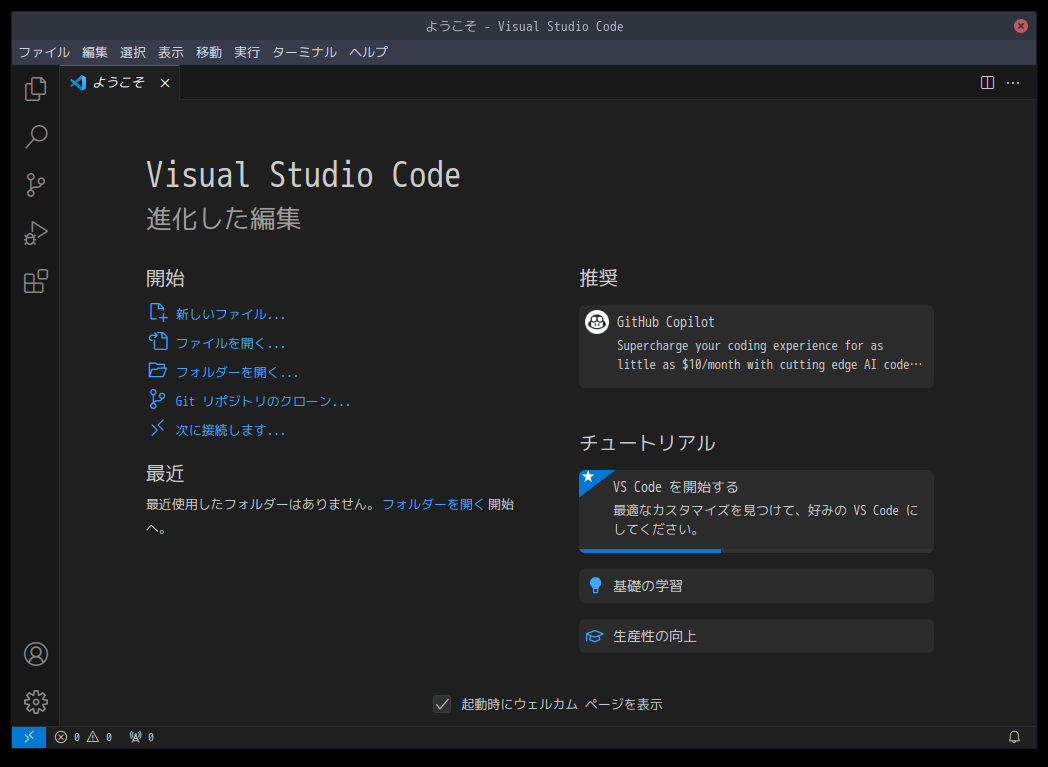The width and height of the screenshot is (1048, 767).
Task: Click the GitHub Copilot icon
Action: tap(597, 322)
